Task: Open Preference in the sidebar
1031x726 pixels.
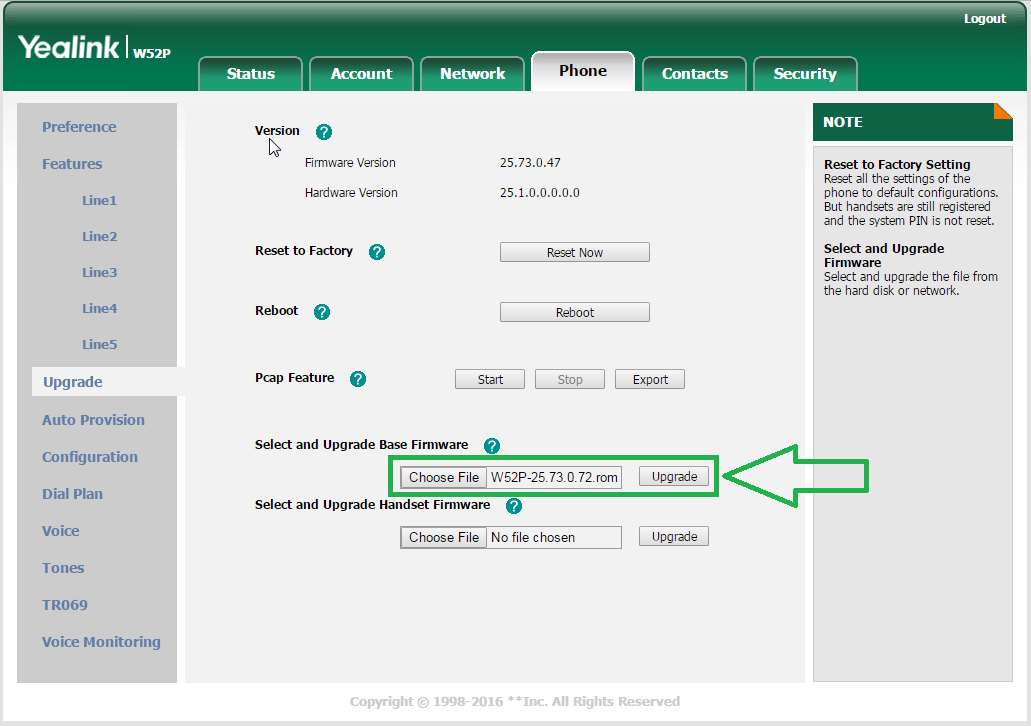Action: tap(79, 127)
